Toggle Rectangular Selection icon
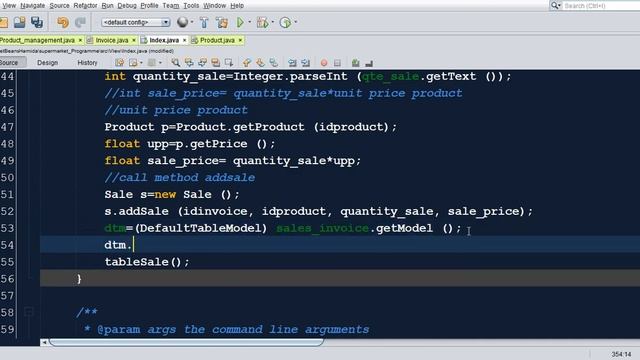The image size is (640, 360). 229,63
